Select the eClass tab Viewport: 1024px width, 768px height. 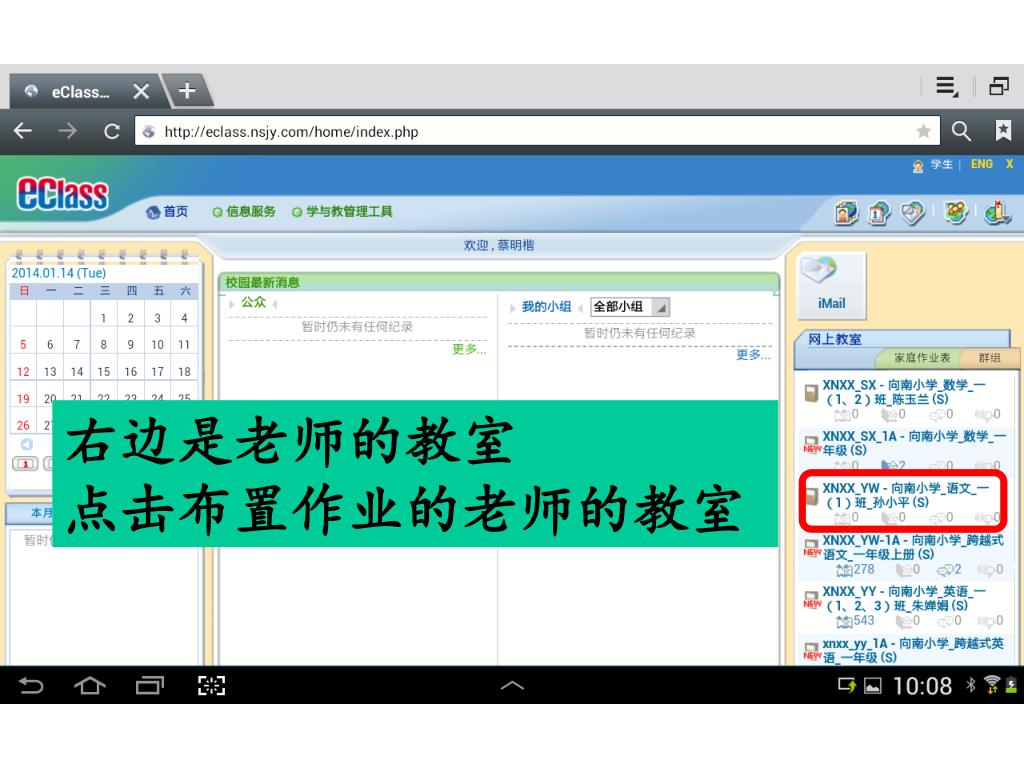(82, 91)
